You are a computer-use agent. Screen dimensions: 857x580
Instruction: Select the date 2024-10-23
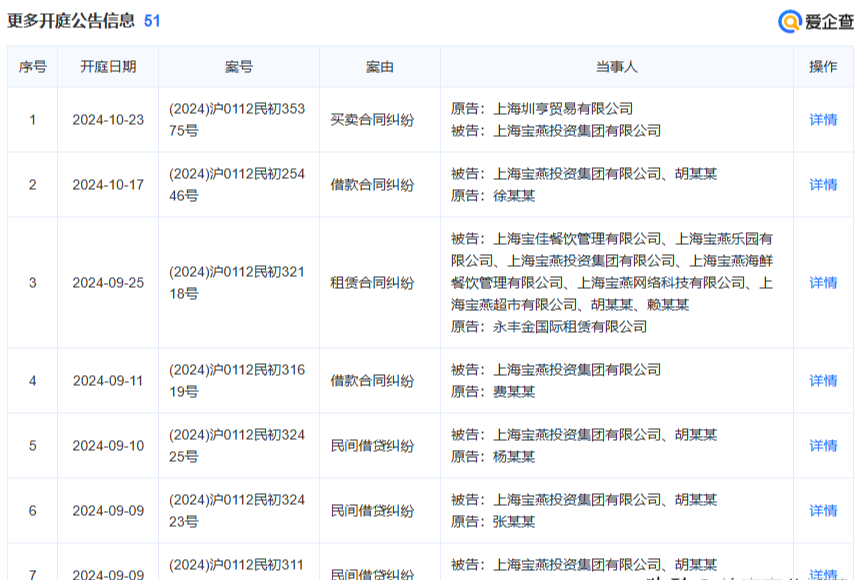coord(108,120)
